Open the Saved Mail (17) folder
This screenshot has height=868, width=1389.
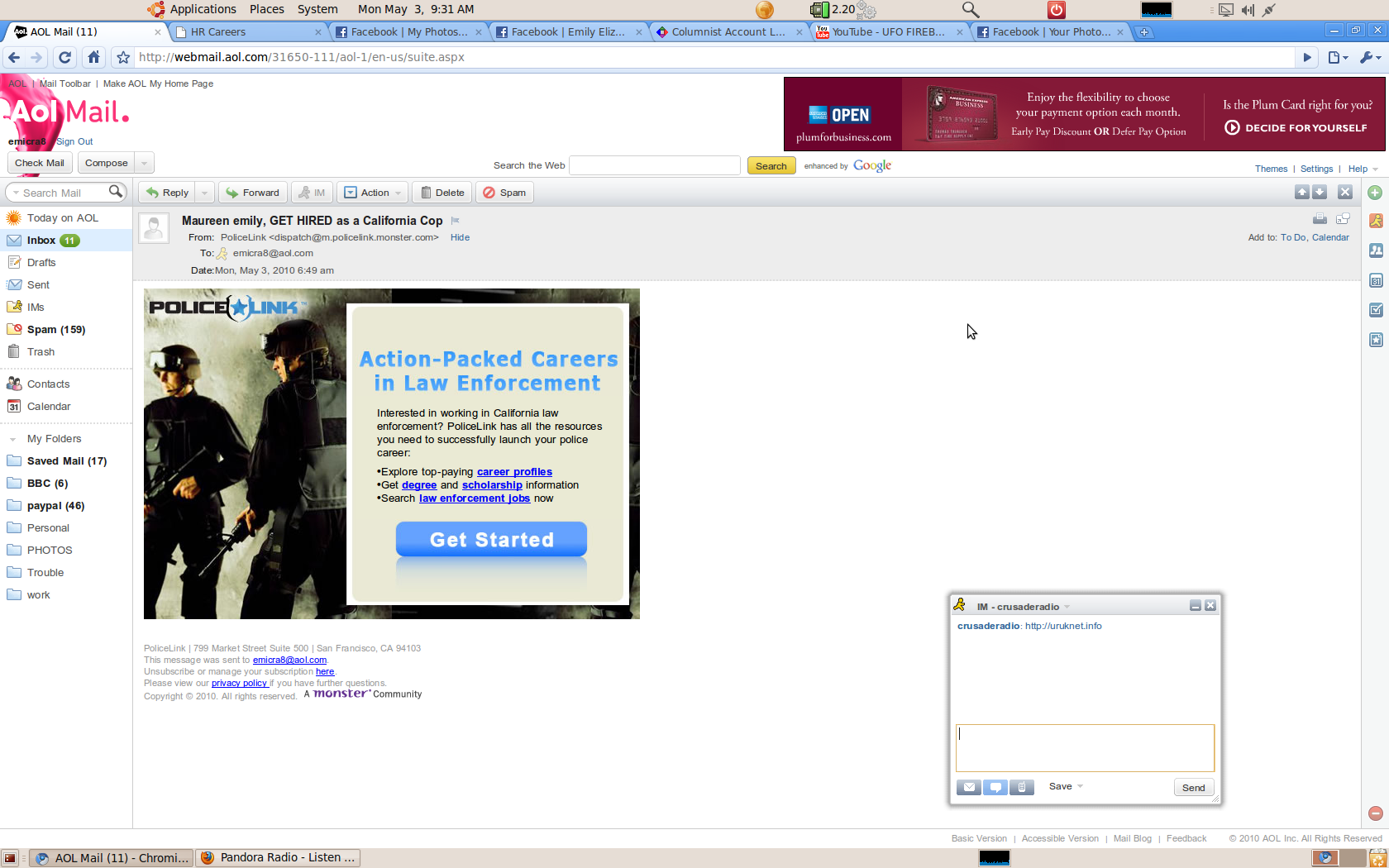pos(66,461)
